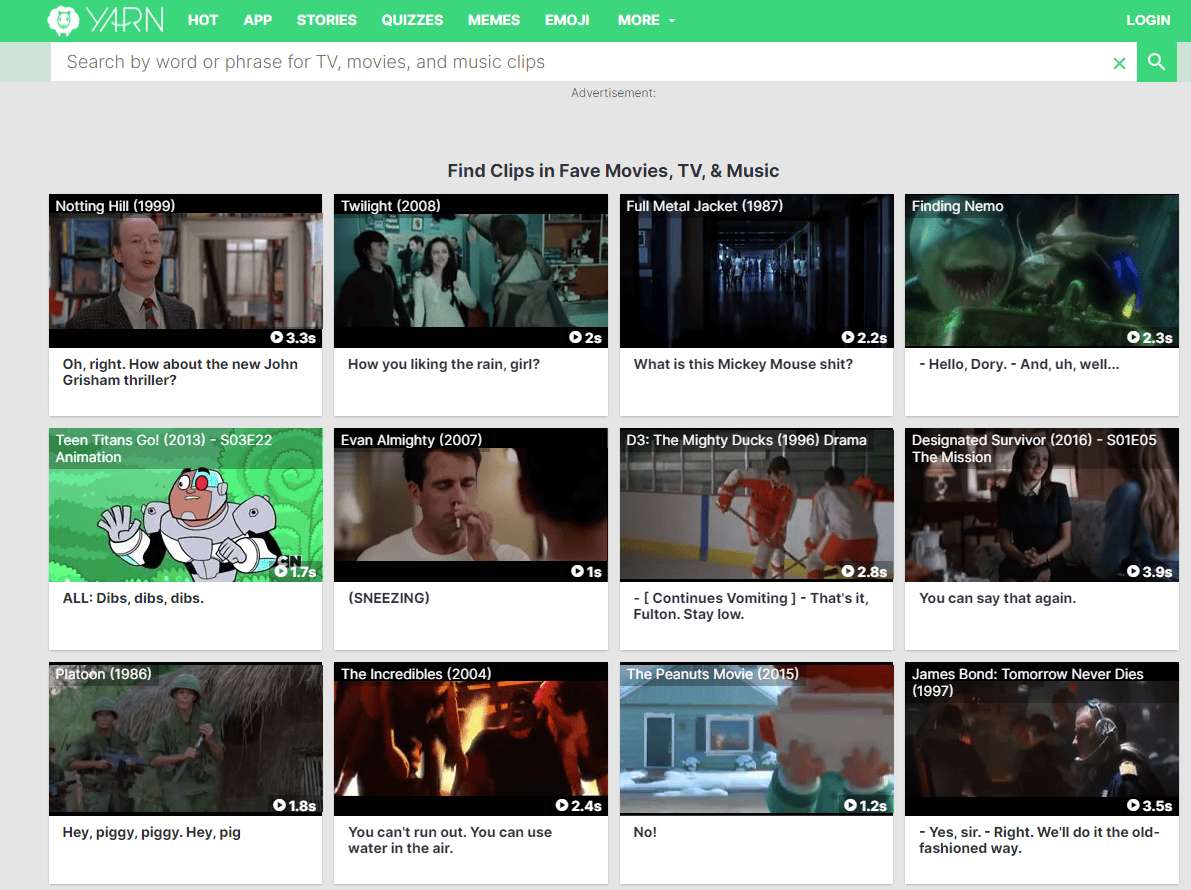Hit play icon on Full Metal Jacket clip
Viewport: 1191px width, 890px height.
(x=848, y=338)
